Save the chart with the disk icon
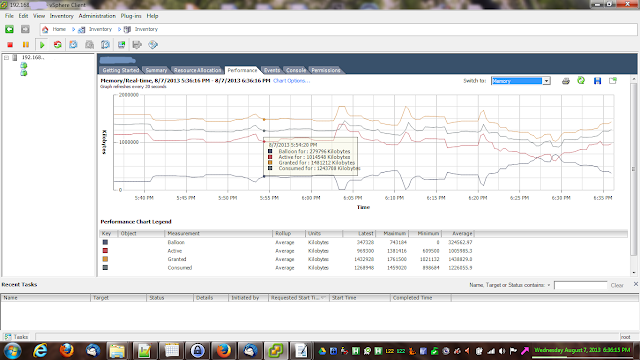This screenshot has width=640, height=360. pyautogui.click(x=597, y=81)
